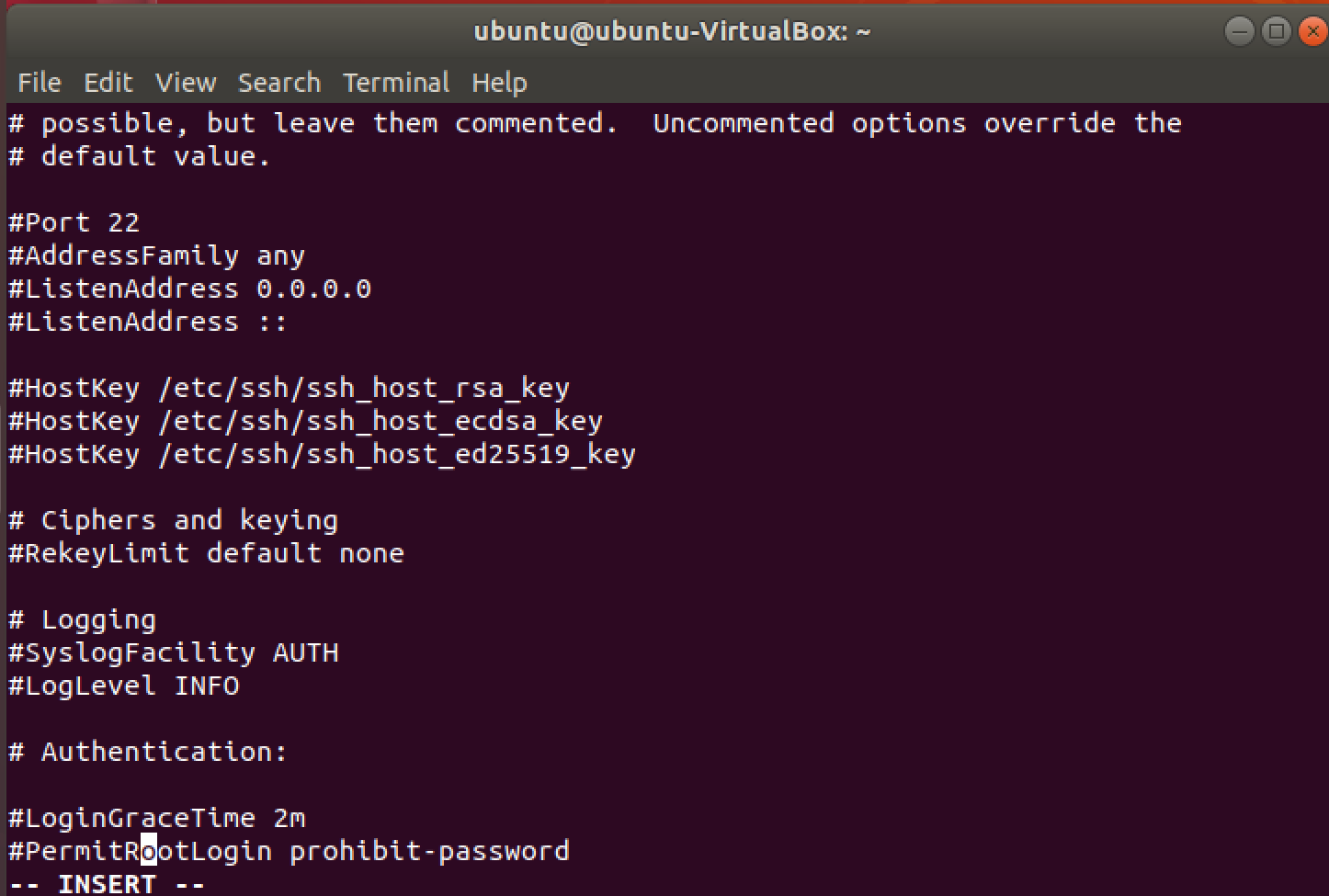Maximize the terminal window

[1277, 32]
